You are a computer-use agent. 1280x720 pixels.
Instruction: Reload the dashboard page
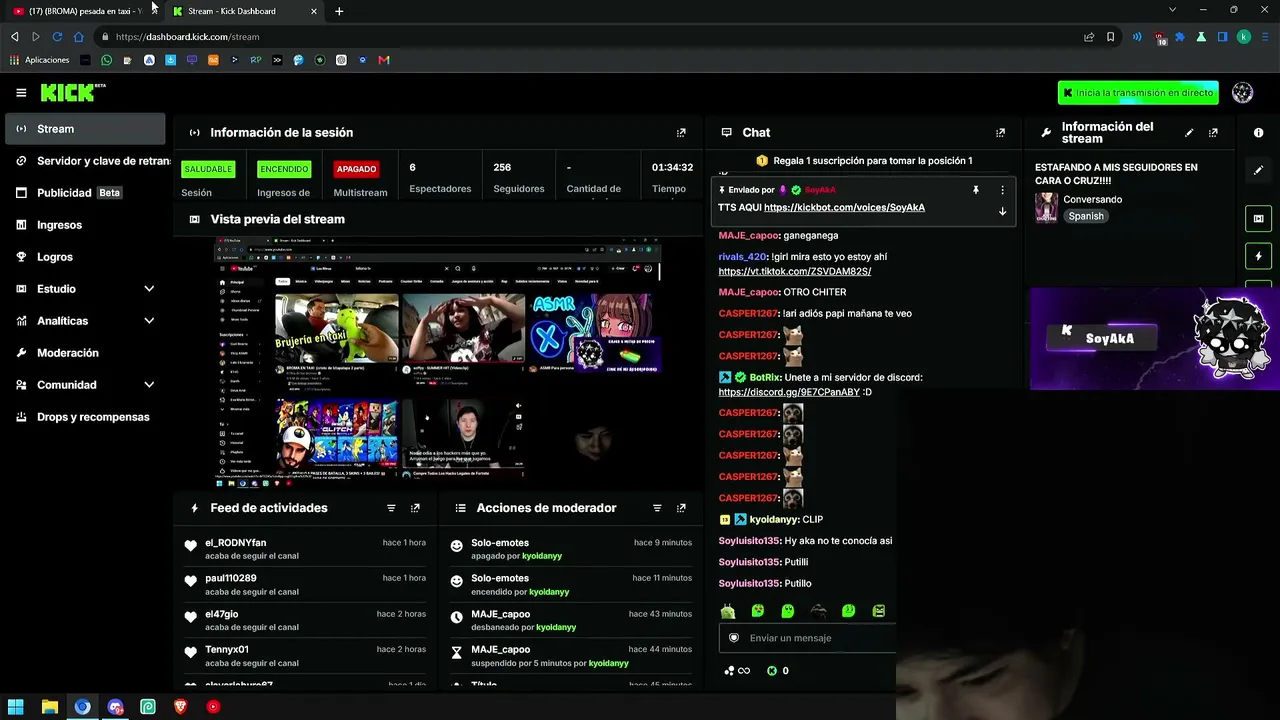(57, 37)
